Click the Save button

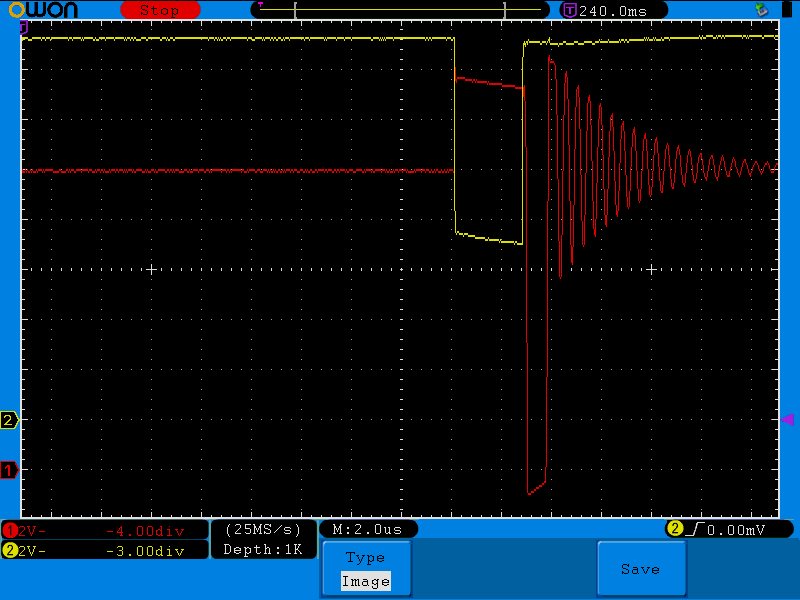(641, 569)
